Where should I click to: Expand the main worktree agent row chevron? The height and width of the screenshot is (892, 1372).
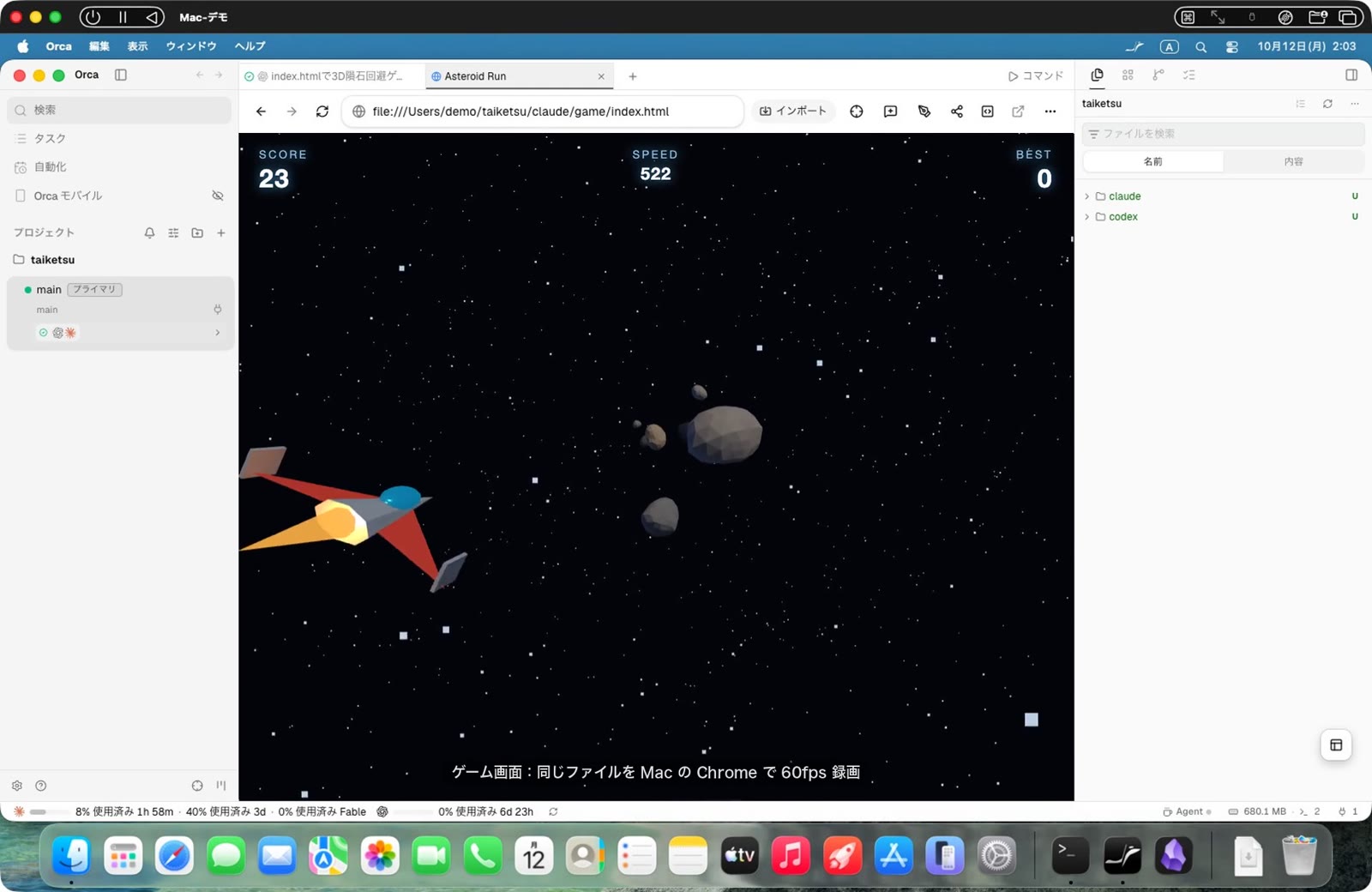pyautogui.click(x=217, y=333)
